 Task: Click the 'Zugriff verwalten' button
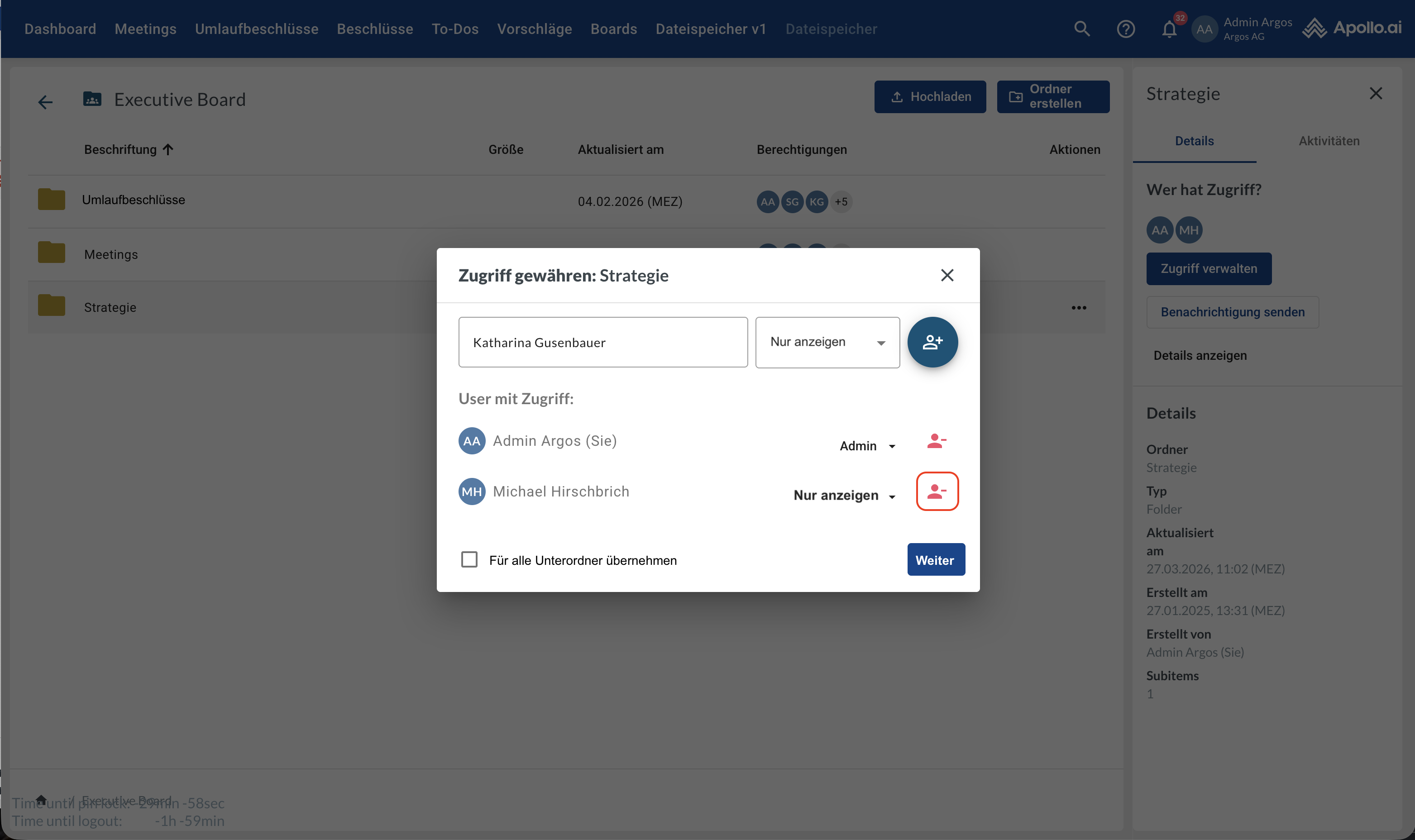pyautogui.click(x=1209, y=269)
